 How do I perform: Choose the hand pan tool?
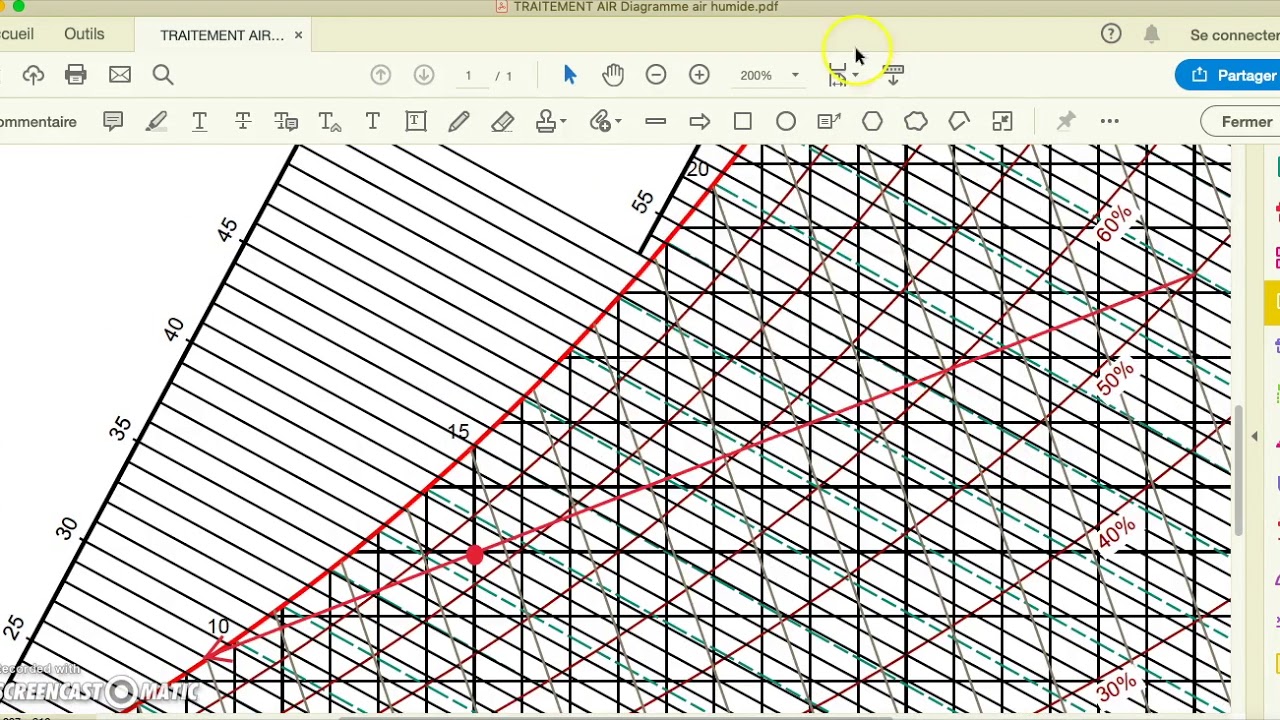point(613,75)
